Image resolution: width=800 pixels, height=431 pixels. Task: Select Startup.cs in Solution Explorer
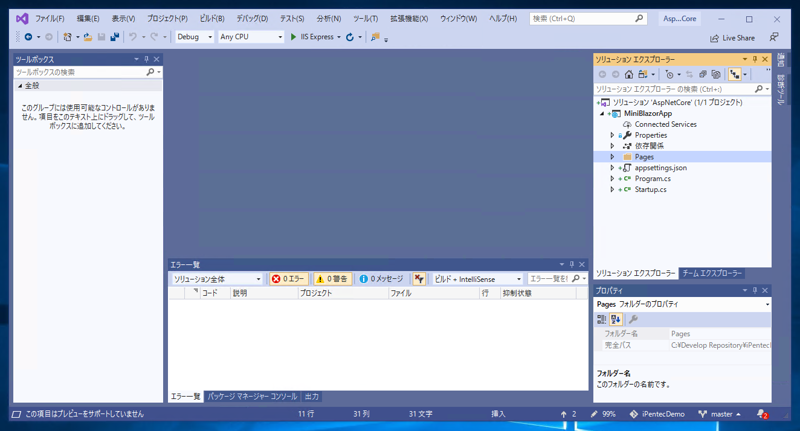650,189
